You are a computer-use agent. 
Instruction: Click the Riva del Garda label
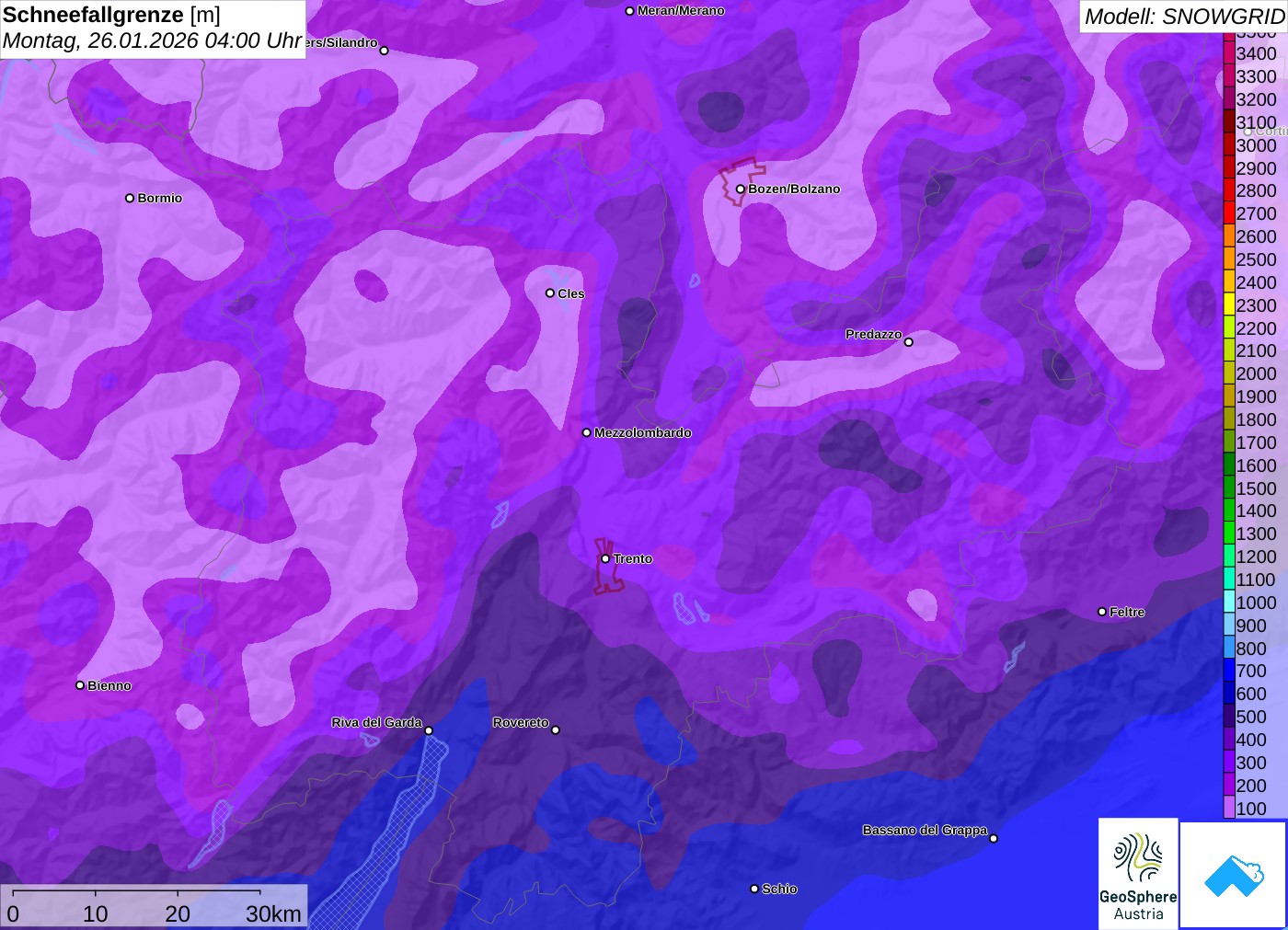[377, 722]
